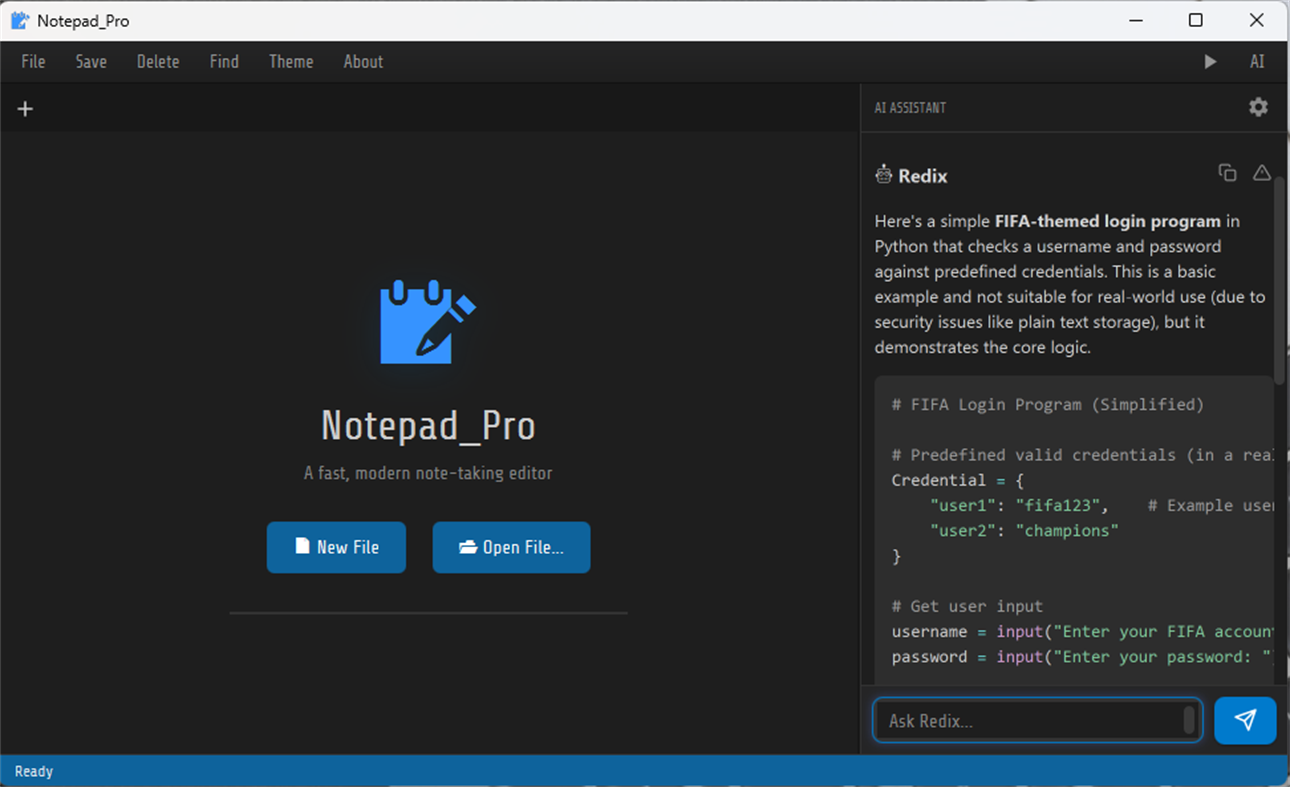The image size is (1290, 787).
Task: Open the Theme menu
Action: click(291, 62)
